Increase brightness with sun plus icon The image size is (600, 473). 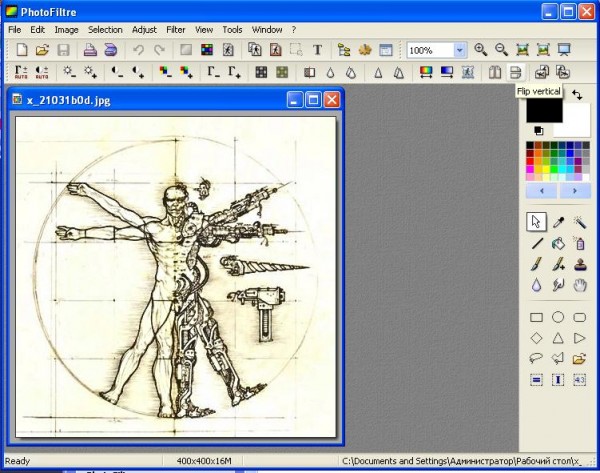pos(90,72)
